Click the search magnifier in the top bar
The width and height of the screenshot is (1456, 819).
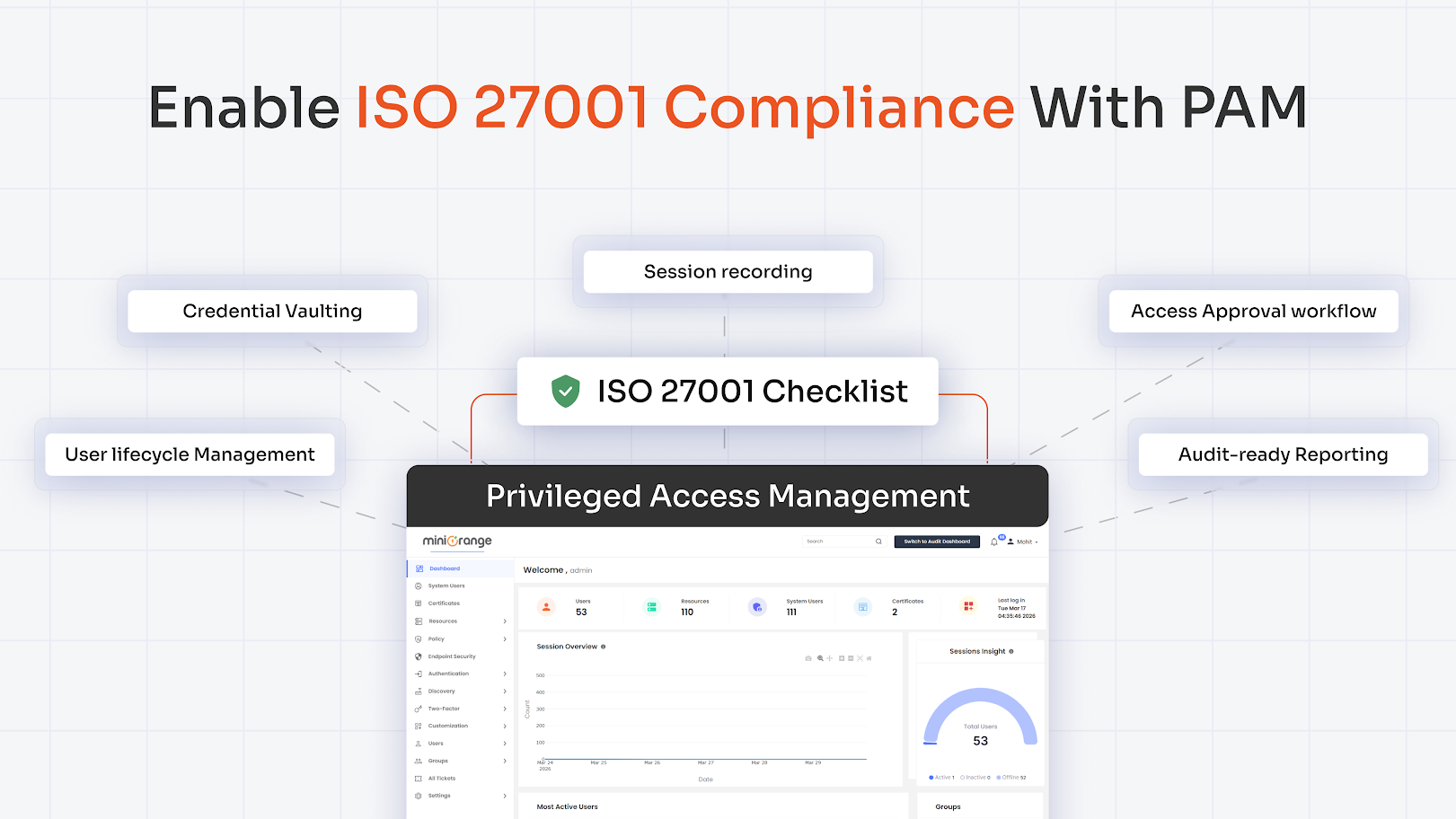[x=878, y=542]
